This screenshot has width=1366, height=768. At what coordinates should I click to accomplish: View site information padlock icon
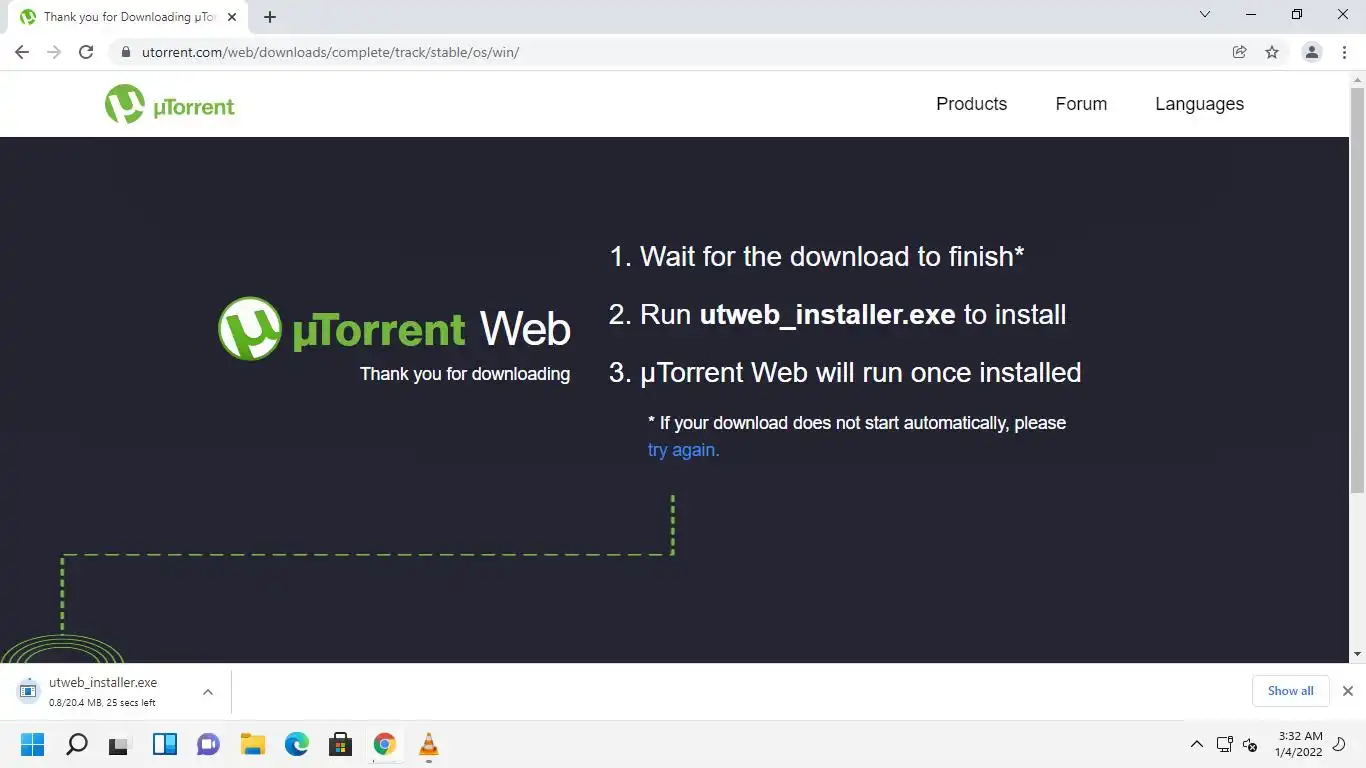(125, 52)
